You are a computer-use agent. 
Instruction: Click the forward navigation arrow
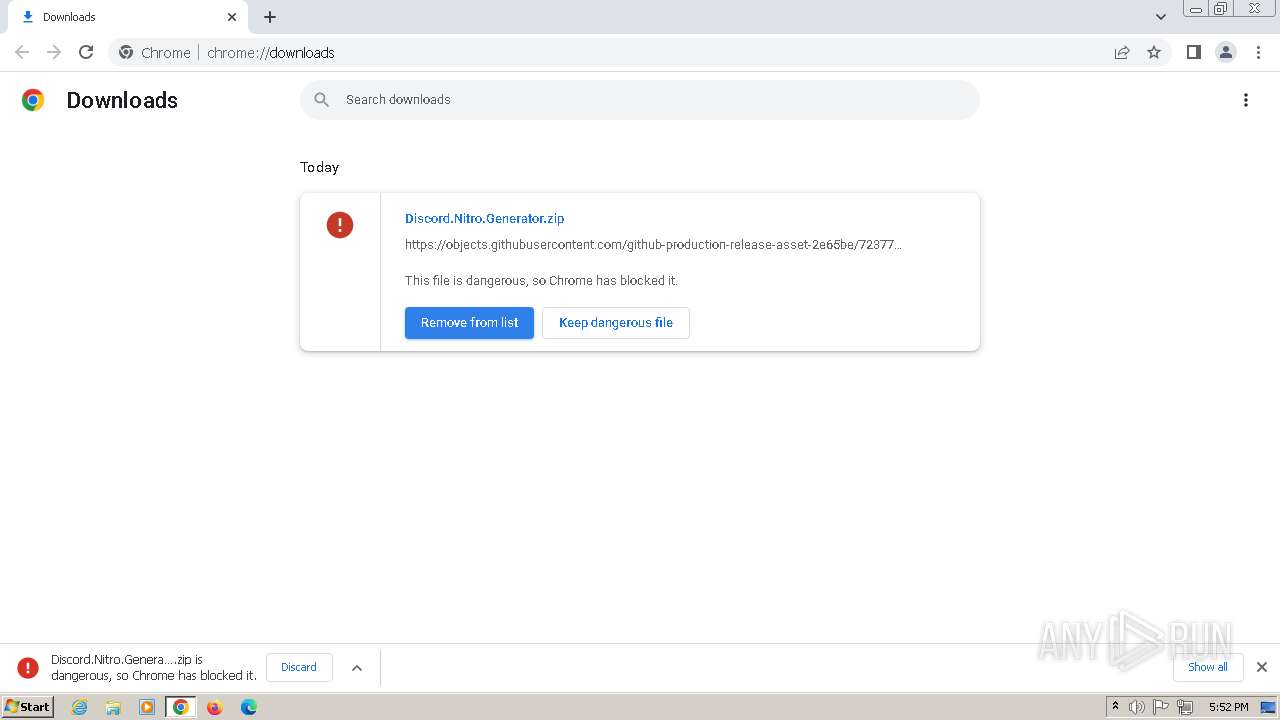54,52
